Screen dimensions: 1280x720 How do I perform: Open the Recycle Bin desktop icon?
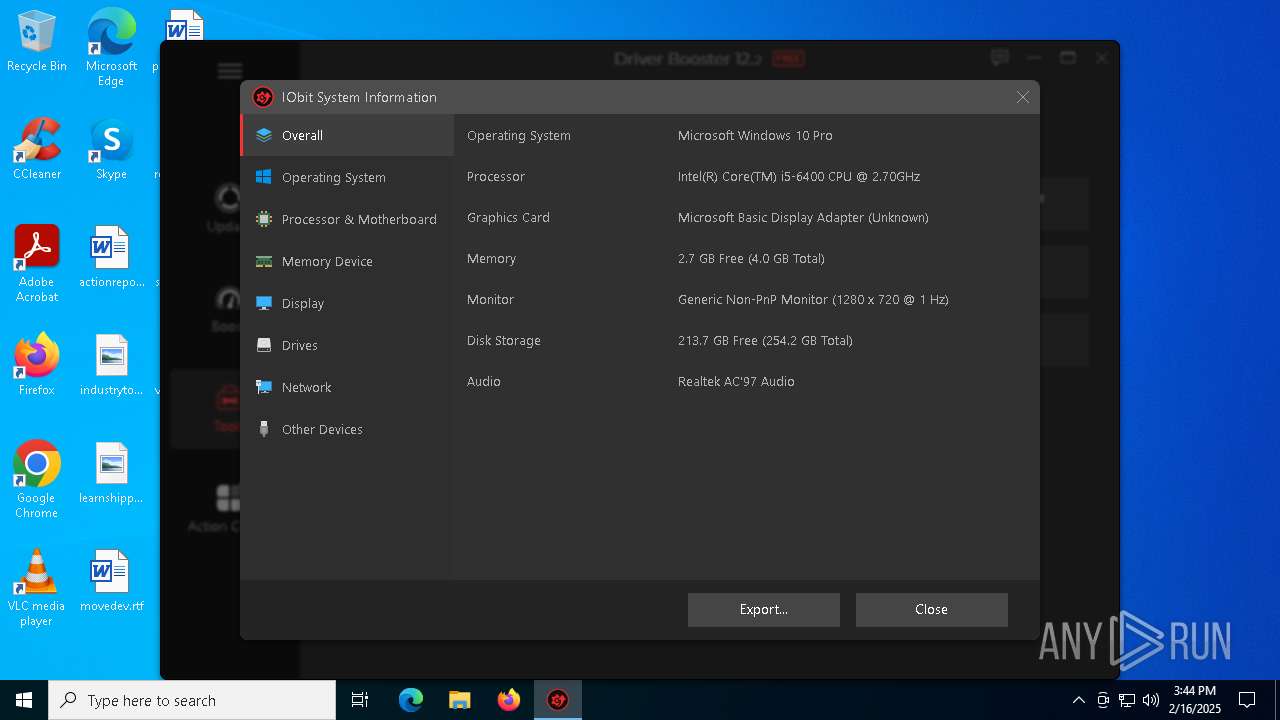(x=37, y=42)
